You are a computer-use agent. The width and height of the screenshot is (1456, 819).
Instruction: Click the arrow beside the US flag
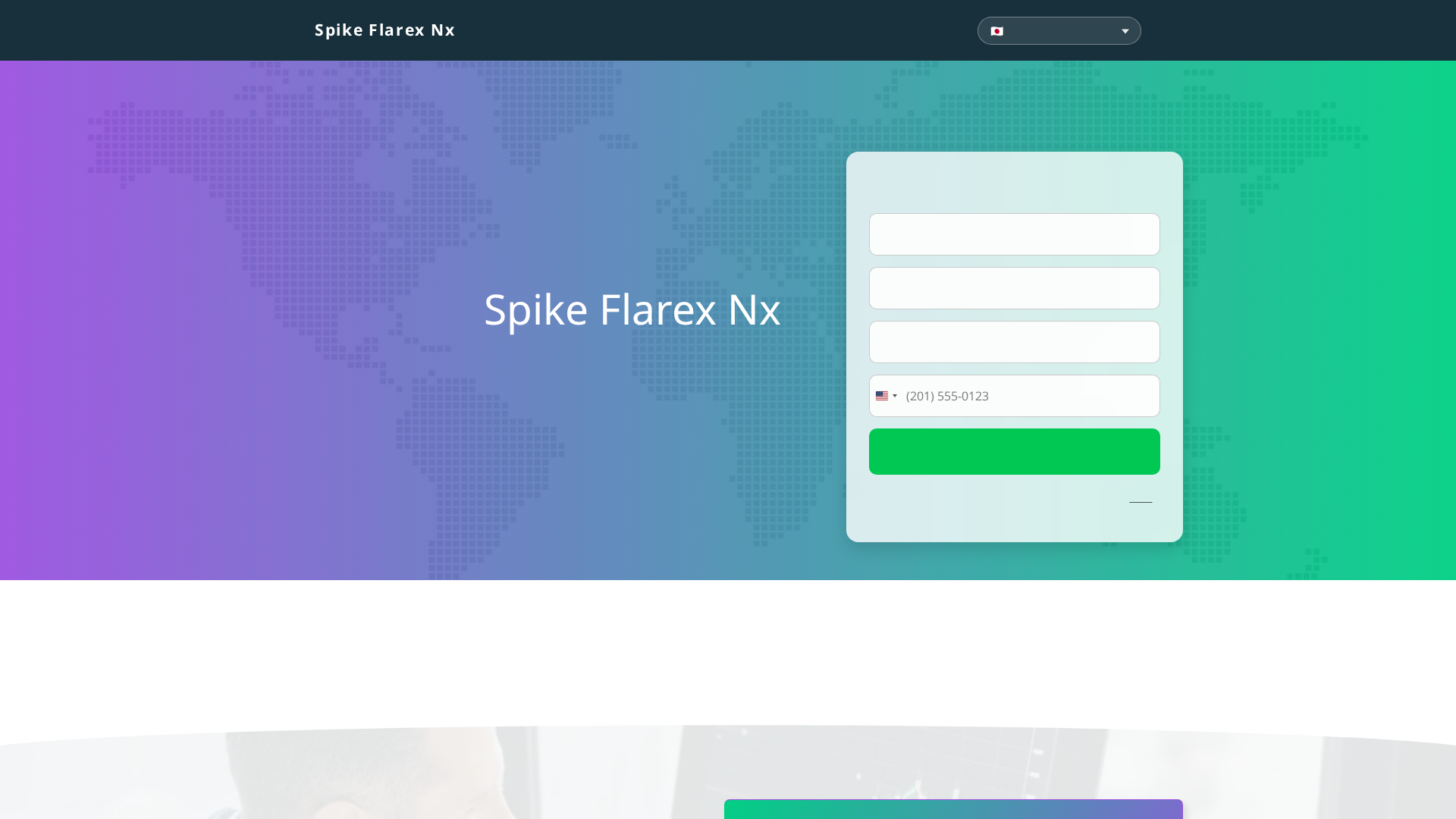895,395
